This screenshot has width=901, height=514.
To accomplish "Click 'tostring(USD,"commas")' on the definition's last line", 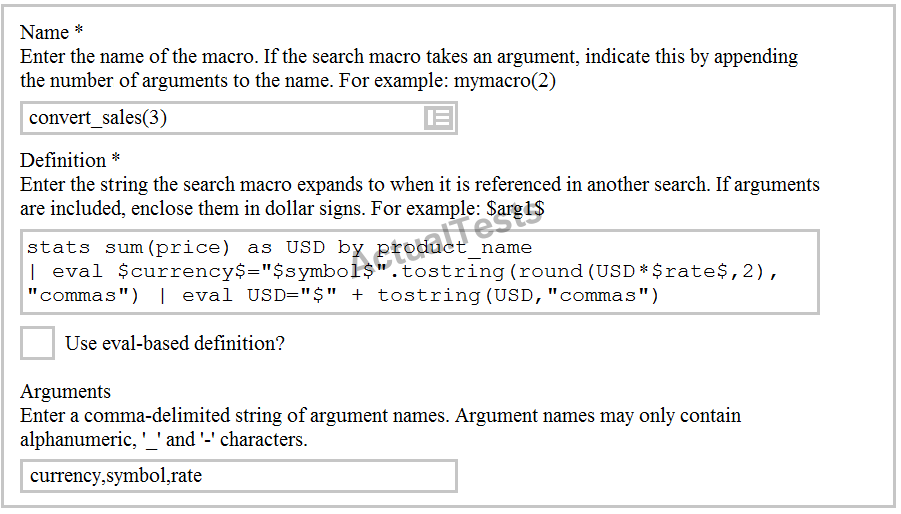I will click(518, 295).
